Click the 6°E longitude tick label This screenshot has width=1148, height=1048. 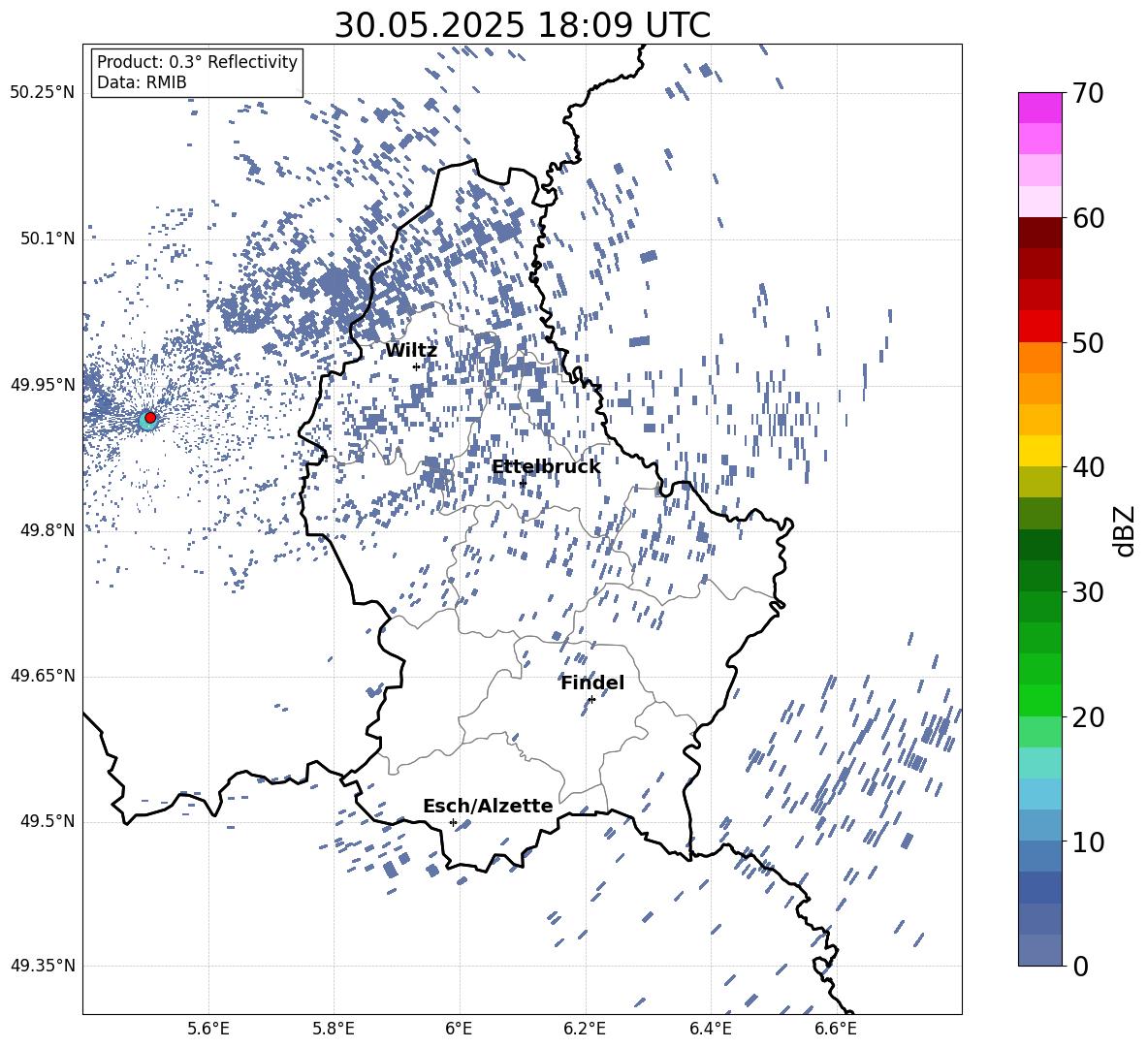coord(459,1029)
